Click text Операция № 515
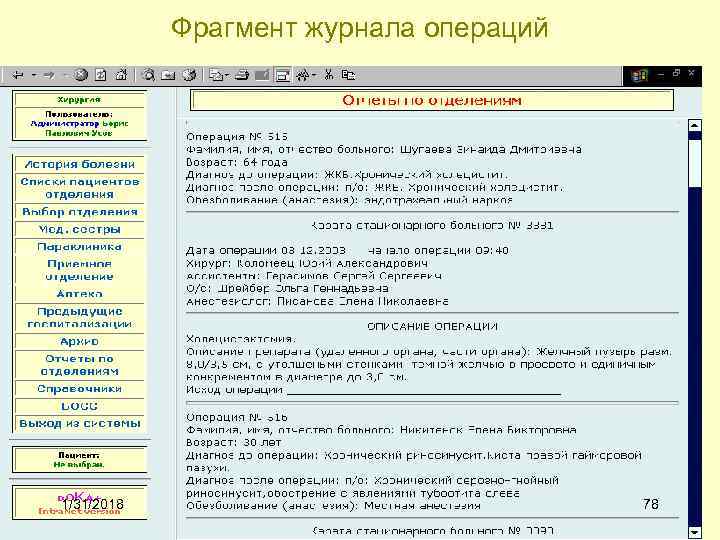 tap(237, 137)
